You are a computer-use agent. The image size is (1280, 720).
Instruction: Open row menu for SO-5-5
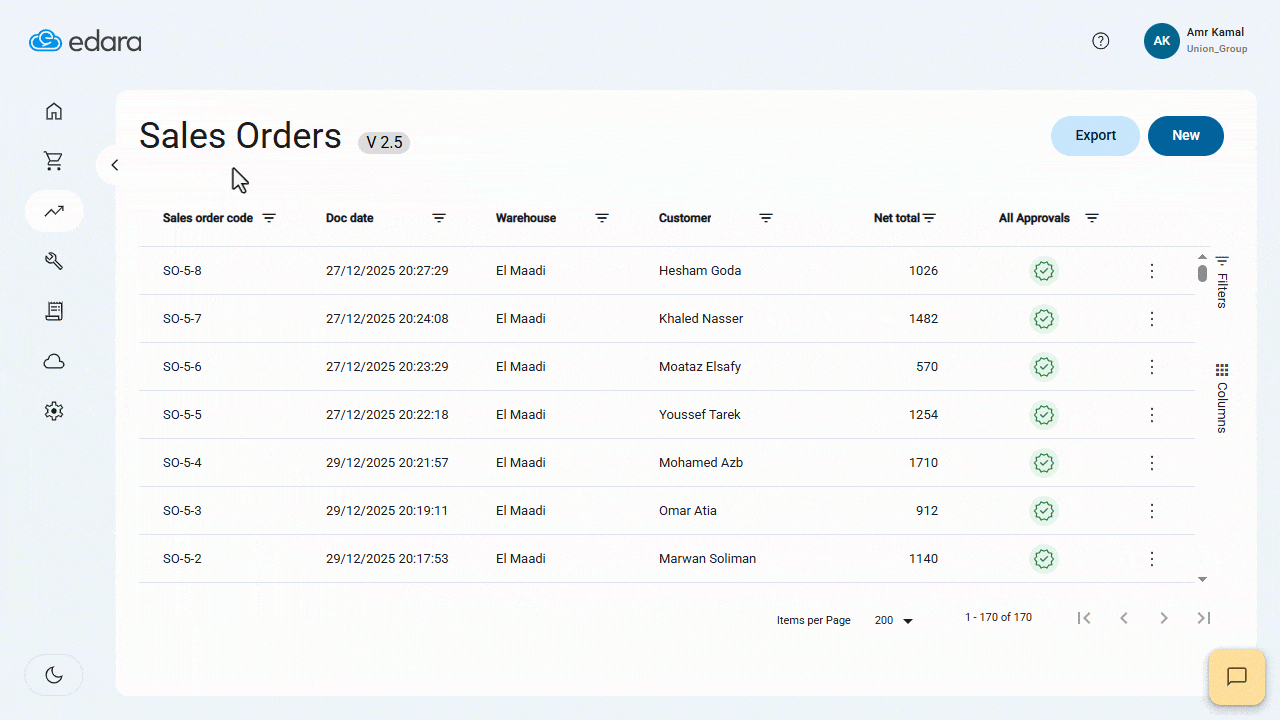point(1152,415)
